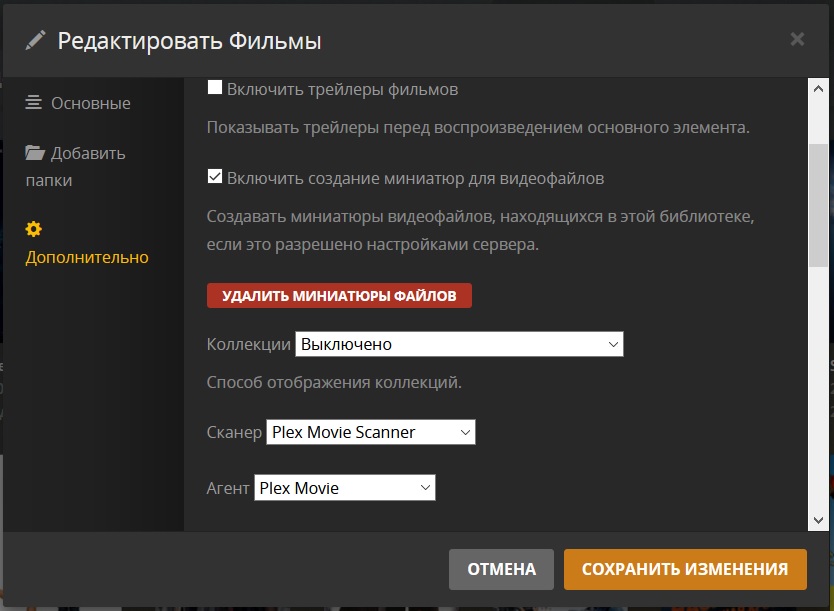The width and height of the screenshot is (834, 611).
Task: Expand the Сканер dropdown with Plex Movie Scanner
Action: 370,432
